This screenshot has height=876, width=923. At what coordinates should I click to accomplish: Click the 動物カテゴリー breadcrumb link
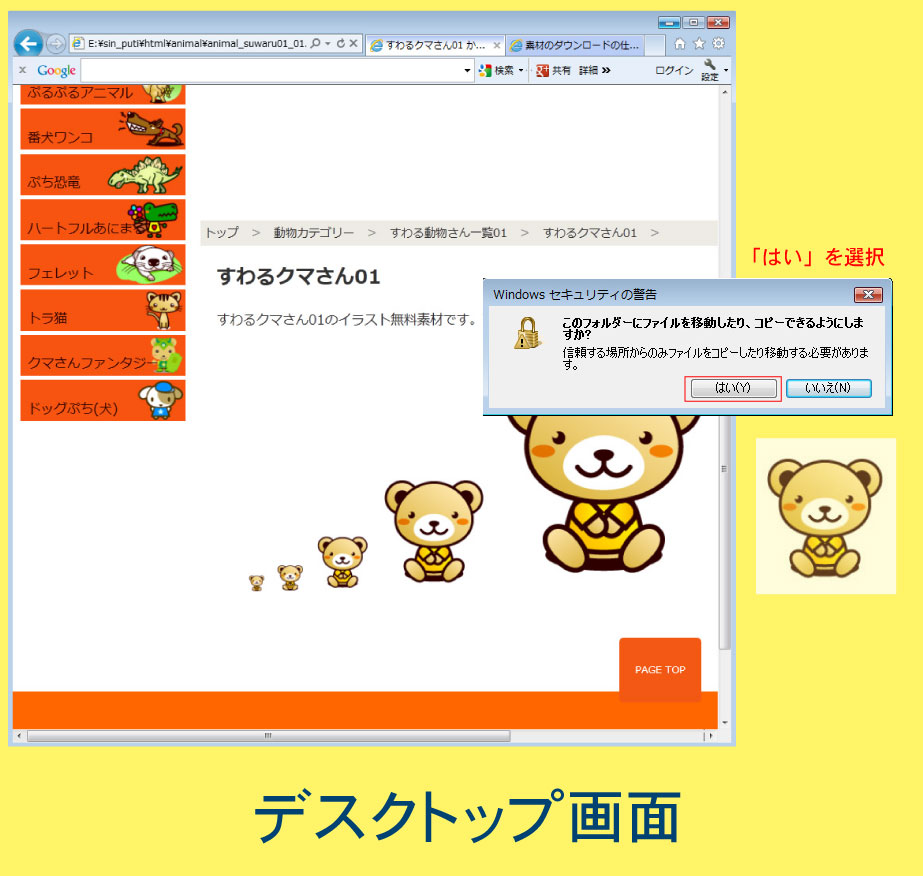click(313, 233)
